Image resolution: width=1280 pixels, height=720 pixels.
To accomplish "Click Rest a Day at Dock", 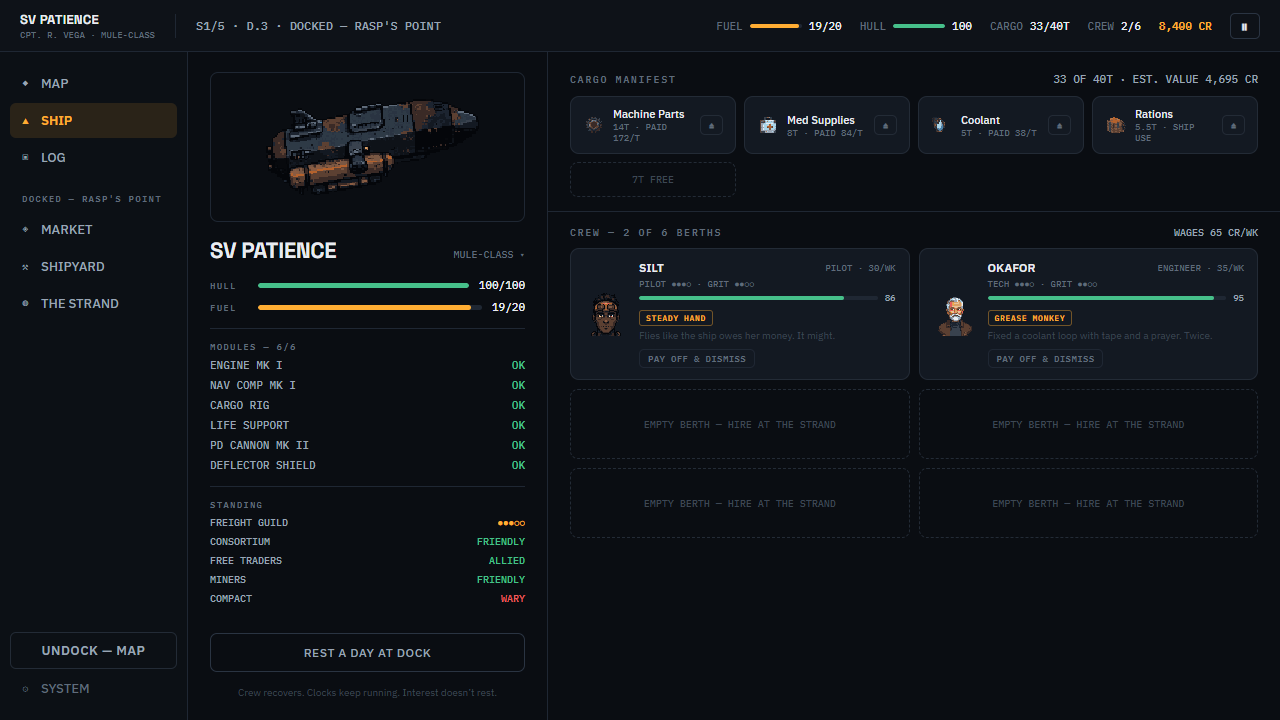I will (x=367, y=653).
